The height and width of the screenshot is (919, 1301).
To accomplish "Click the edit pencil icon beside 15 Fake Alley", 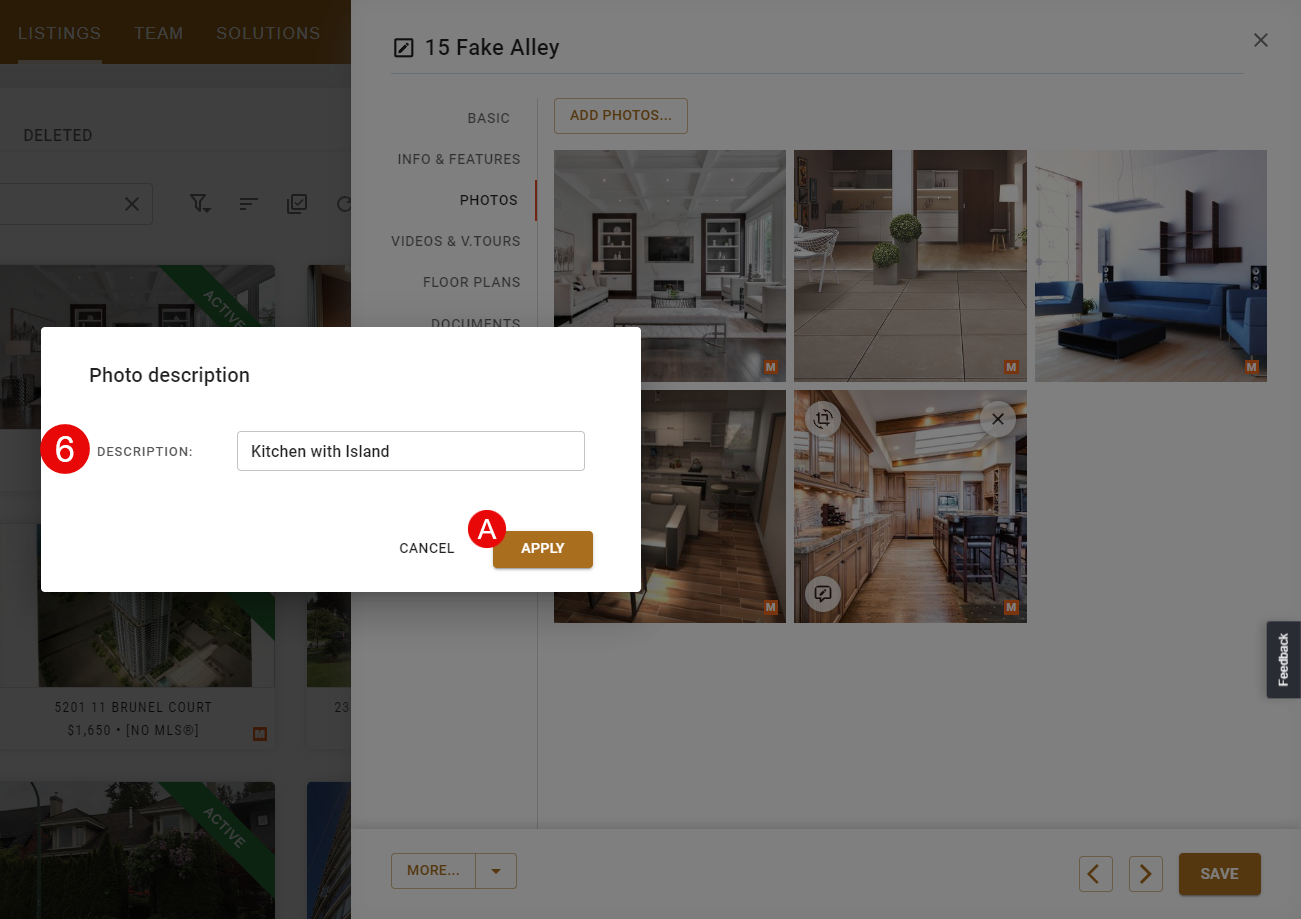I will (x=404, y=47).
